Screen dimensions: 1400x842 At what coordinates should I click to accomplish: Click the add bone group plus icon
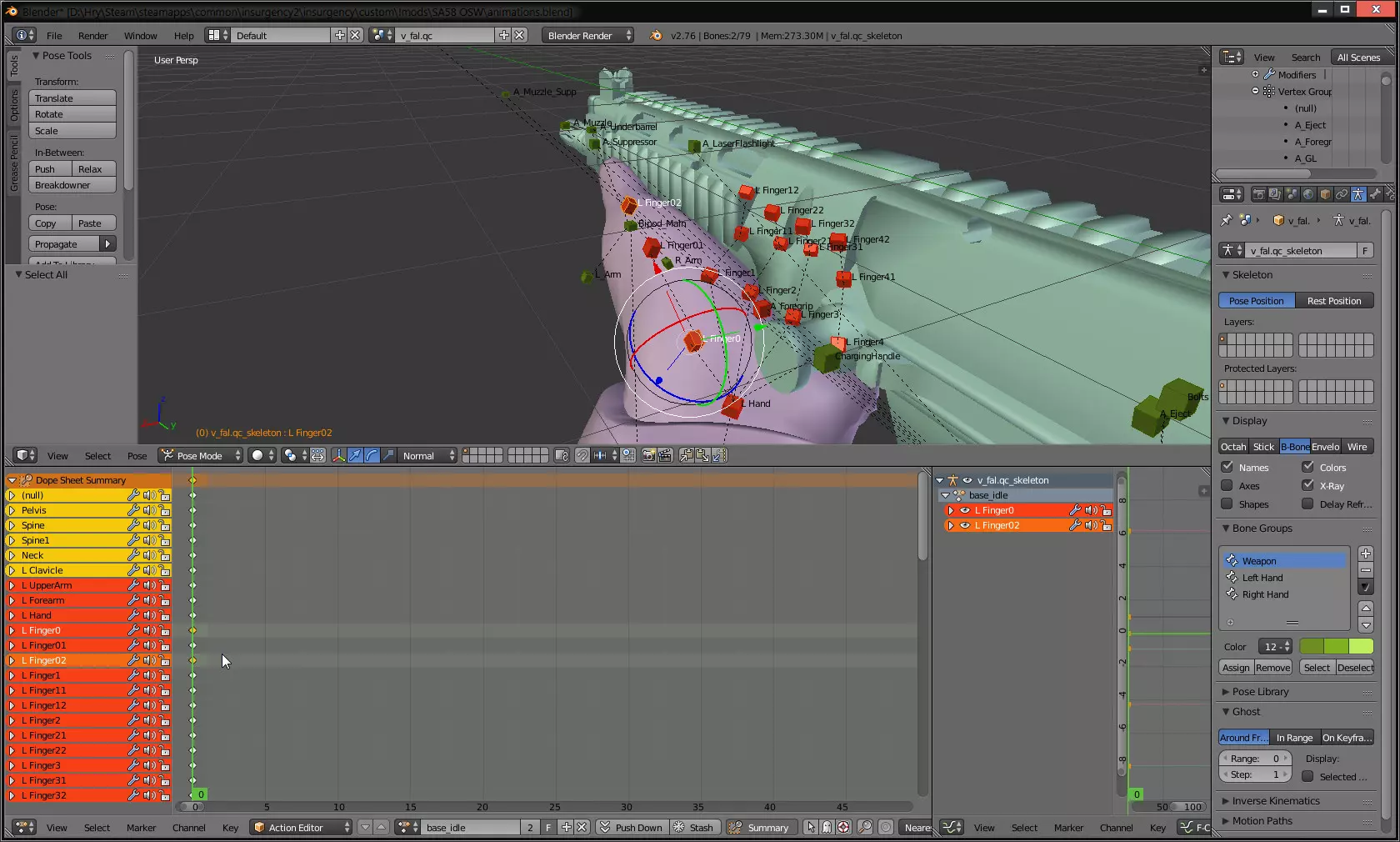[x=1366, y=554]
